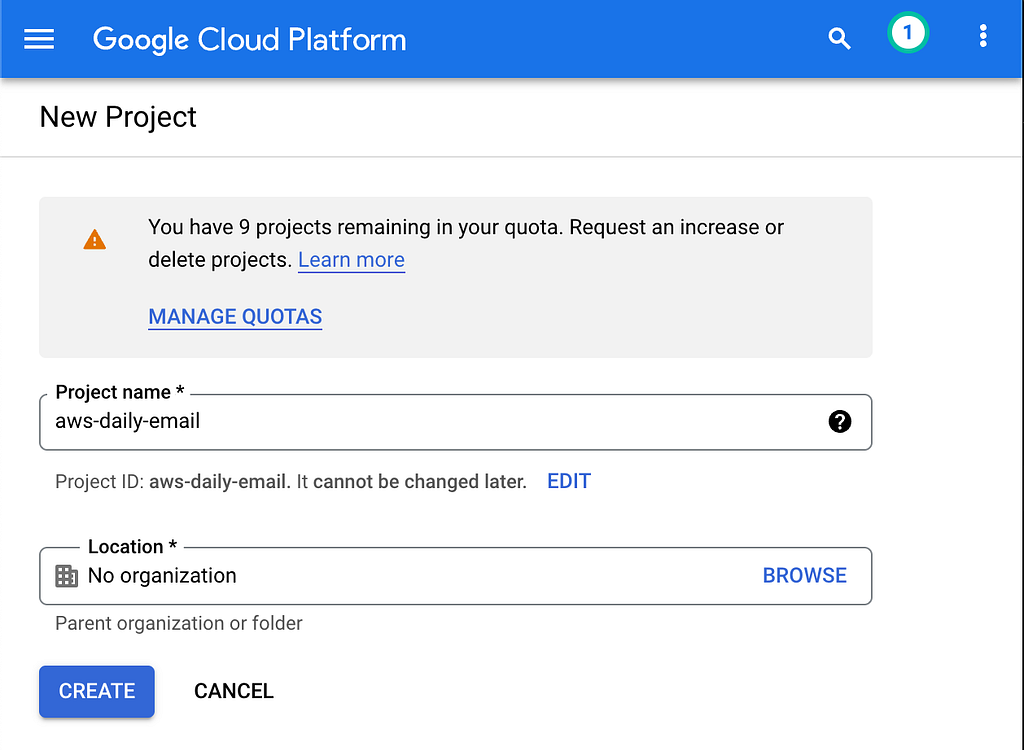Click the New Project heading
1024x750 pixels.
click(118, 118)
